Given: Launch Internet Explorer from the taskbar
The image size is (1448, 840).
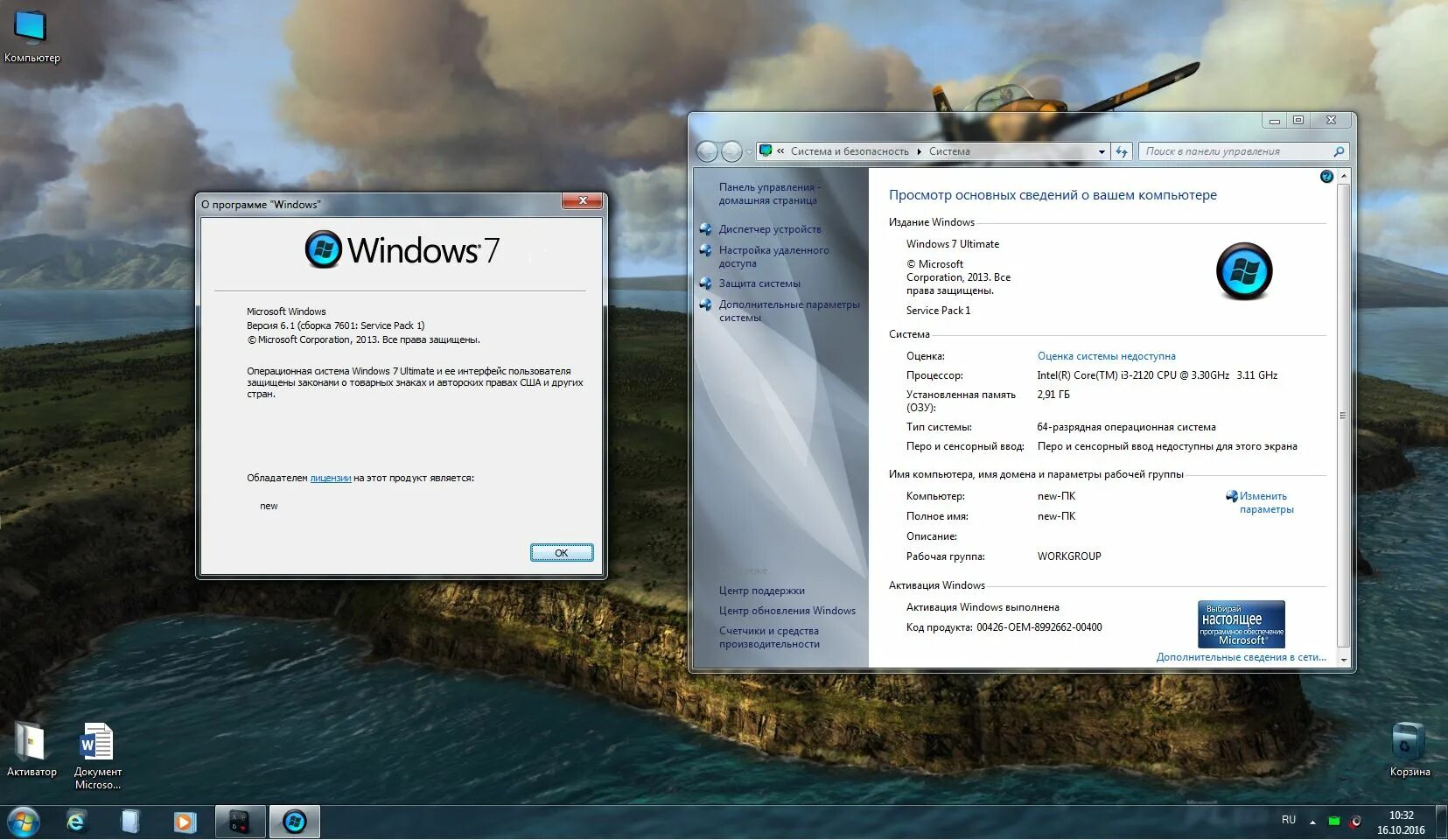Looking at the screenshot, I should [x=75, y=821].
